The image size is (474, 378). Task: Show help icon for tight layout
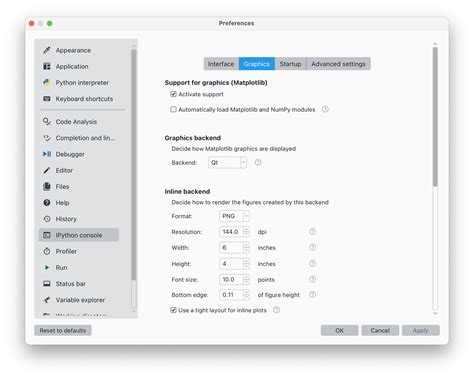(x=276, y=310)
